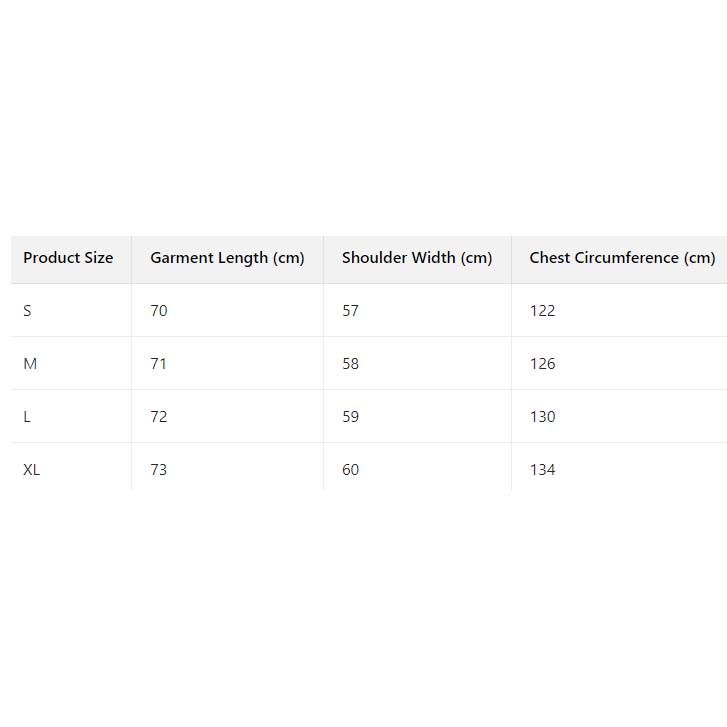Click shoulder width value 59

pos(350,417)
